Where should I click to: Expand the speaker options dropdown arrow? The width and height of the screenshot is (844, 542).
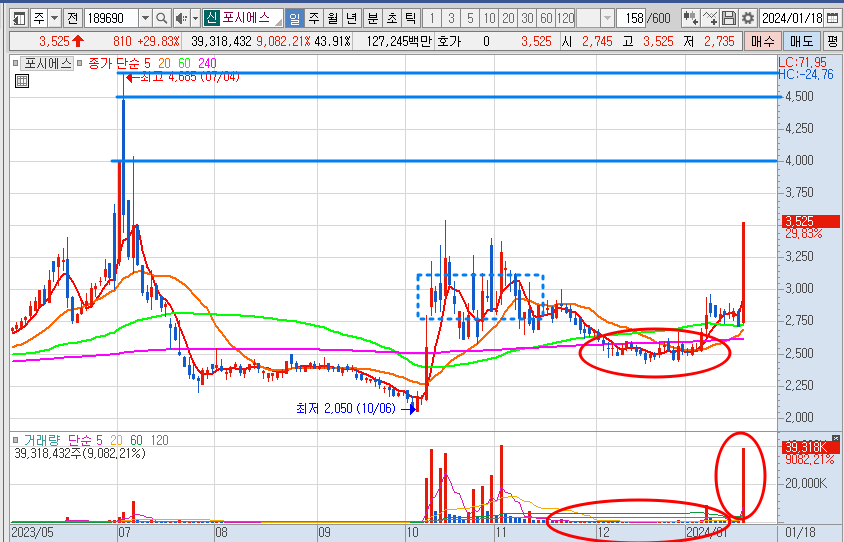coord(195,18)
